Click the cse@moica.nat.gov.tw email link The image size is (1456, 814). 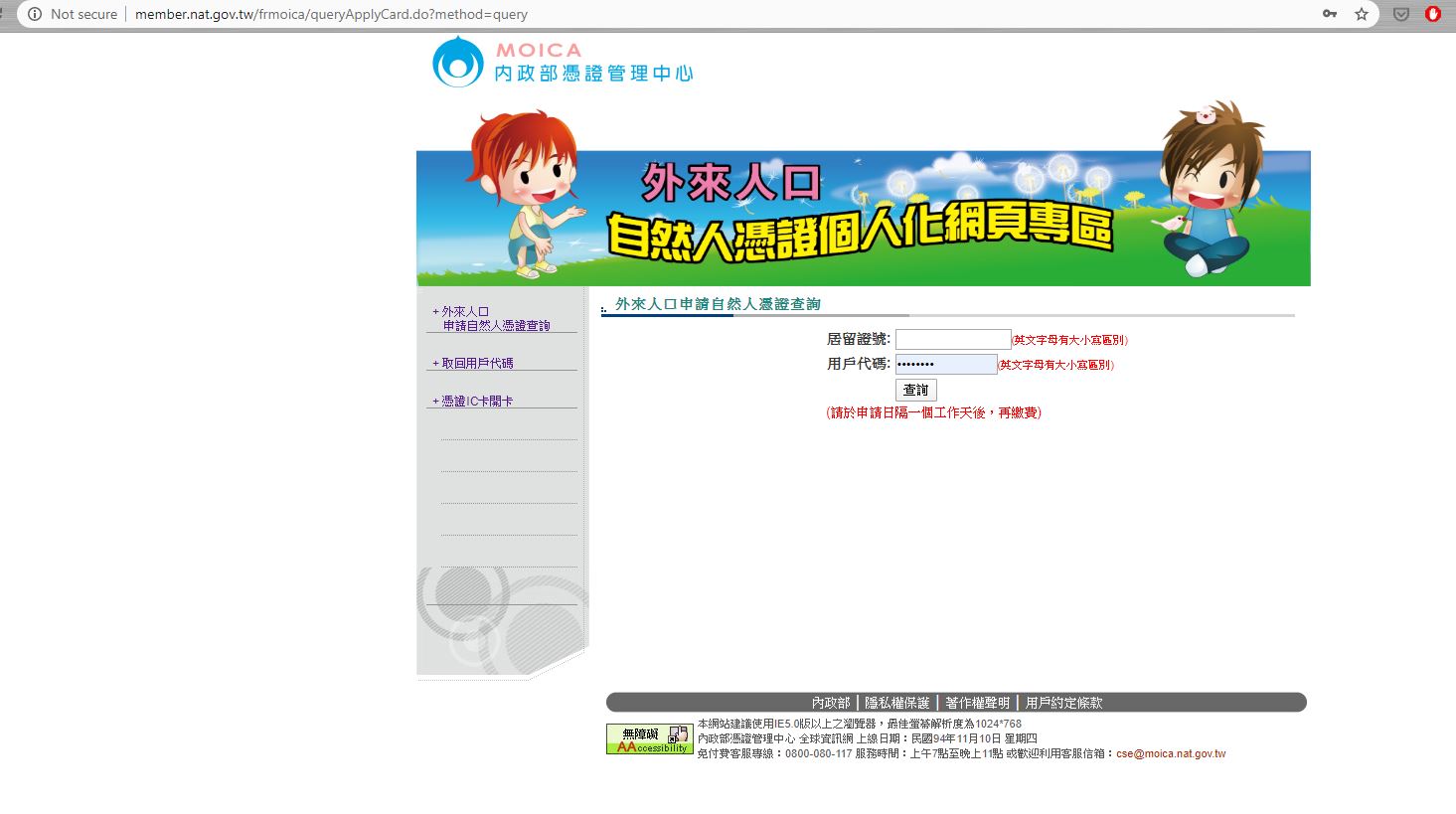(1170, 754)
